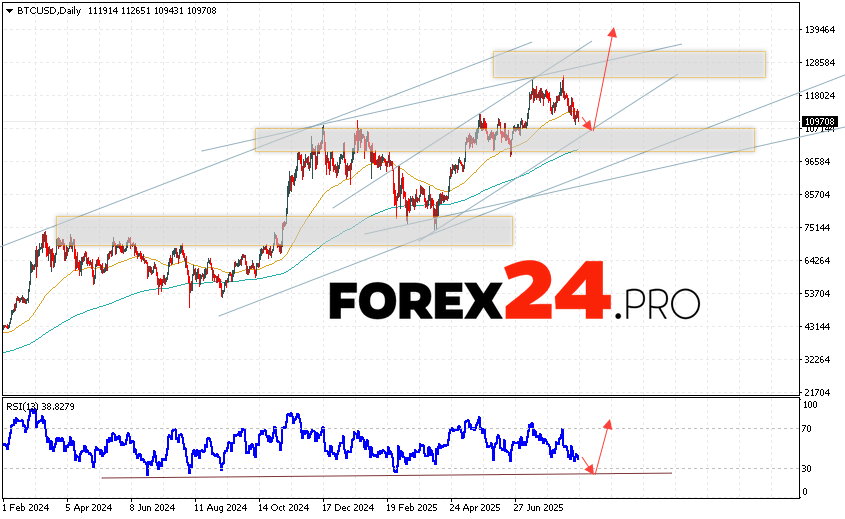Click the 139464 price axis label

(x=819, y=30)
